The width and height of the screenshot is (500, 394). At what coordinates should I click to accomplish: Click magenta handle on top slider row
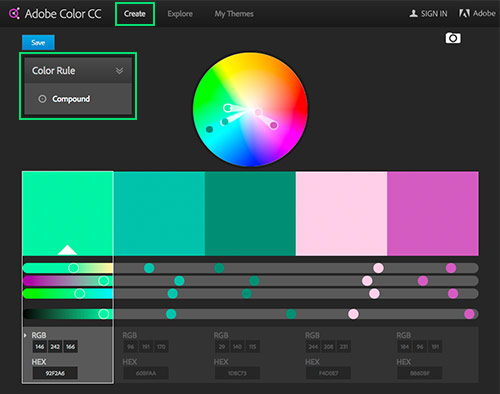click(x=451, y=268)
